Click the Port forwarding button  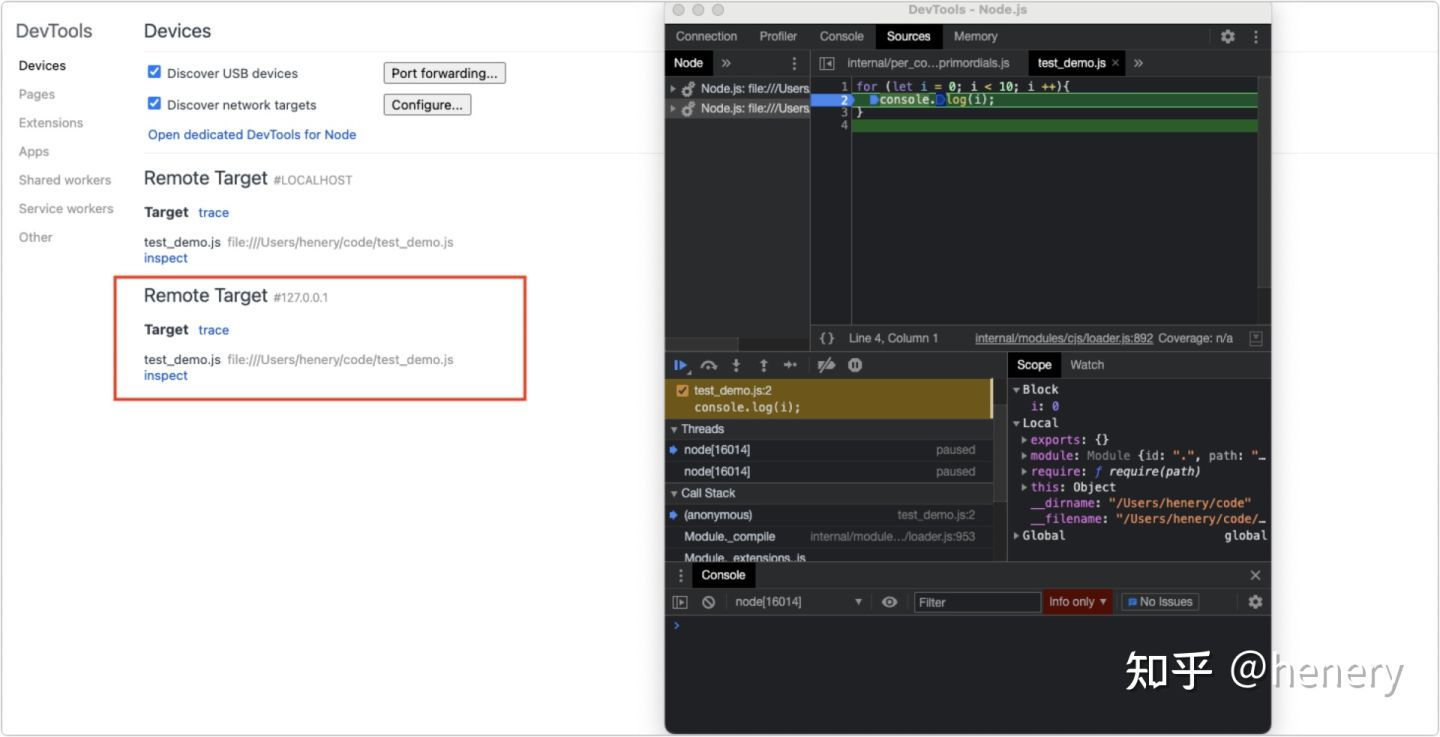[445, 73]
